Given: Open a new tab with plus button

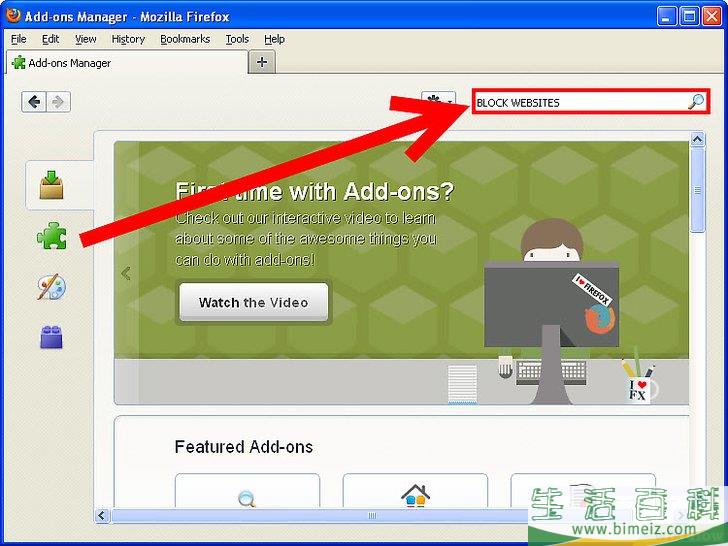Looking at the screenshot, I should pyautogui.click(x=262, y=62).
